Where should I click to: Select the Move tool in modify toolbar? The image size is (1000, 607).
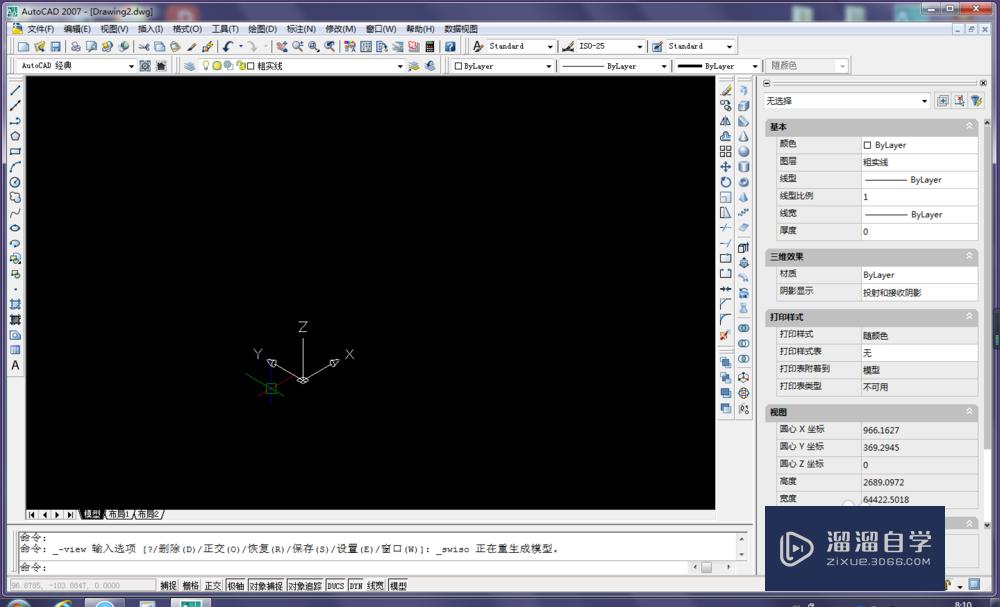(x=725, y=167)
